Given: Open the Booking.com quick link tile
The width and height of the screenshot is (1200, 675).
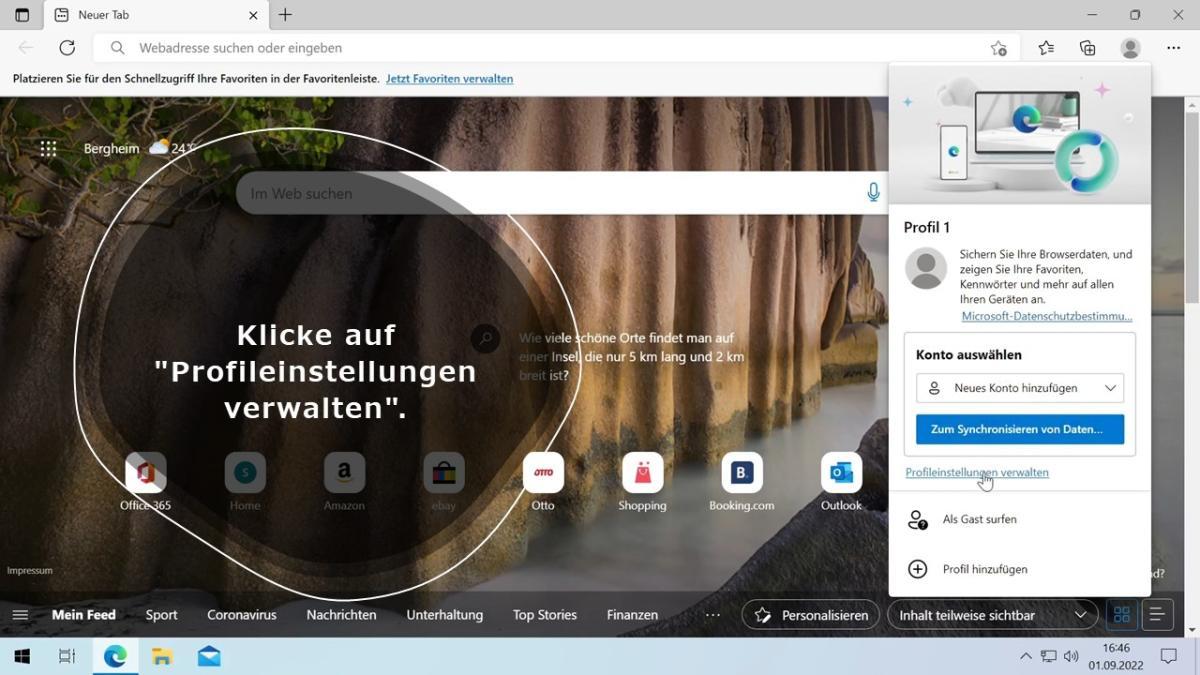Looking at the screenshot, I should [x=741, y=474].
